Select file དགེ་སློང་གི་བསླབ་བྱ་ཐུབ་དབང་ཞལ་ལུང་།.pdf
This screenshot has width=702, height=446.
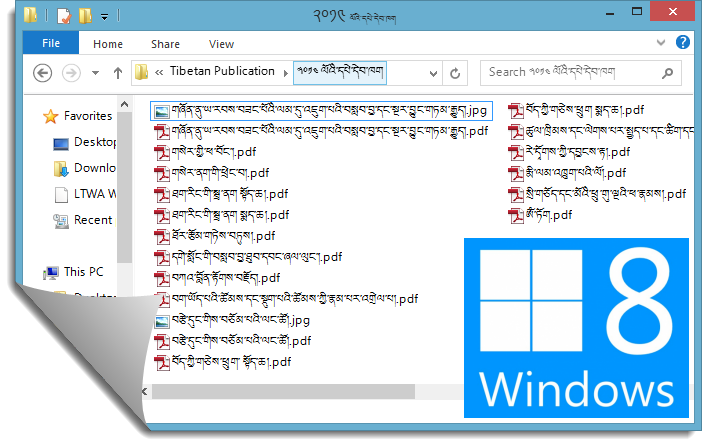click(248, 257)
